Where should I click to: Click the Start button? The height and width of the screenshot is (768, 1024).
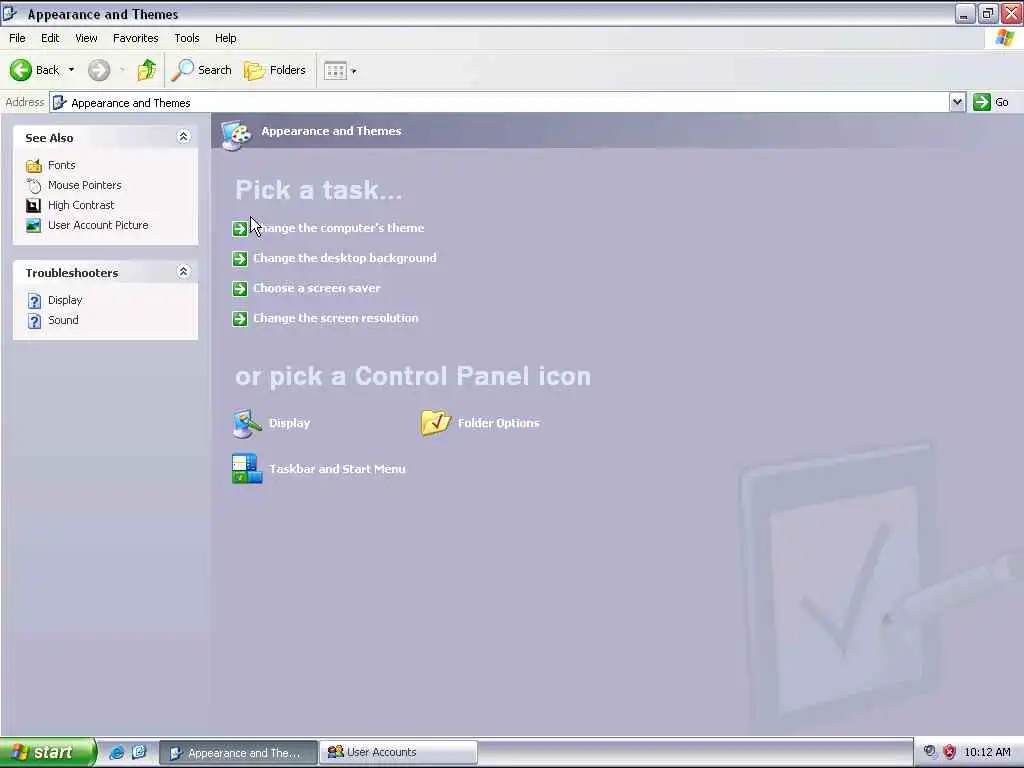tap(47, 752)
